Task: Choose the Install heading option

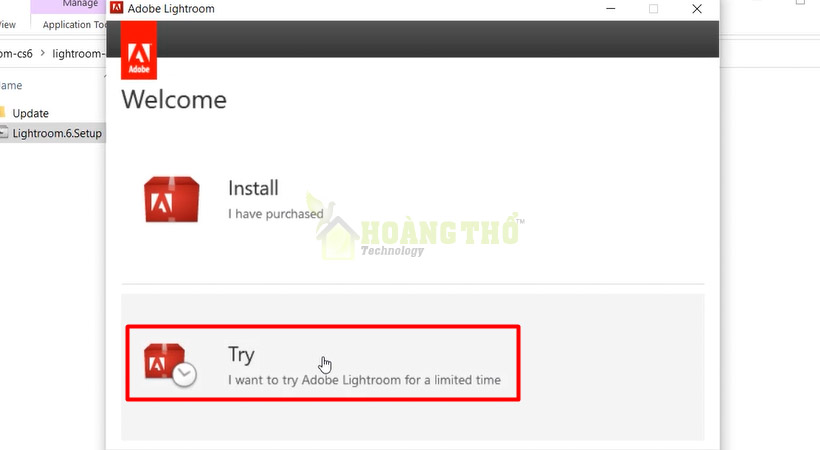Action: [x=253, y=188]
